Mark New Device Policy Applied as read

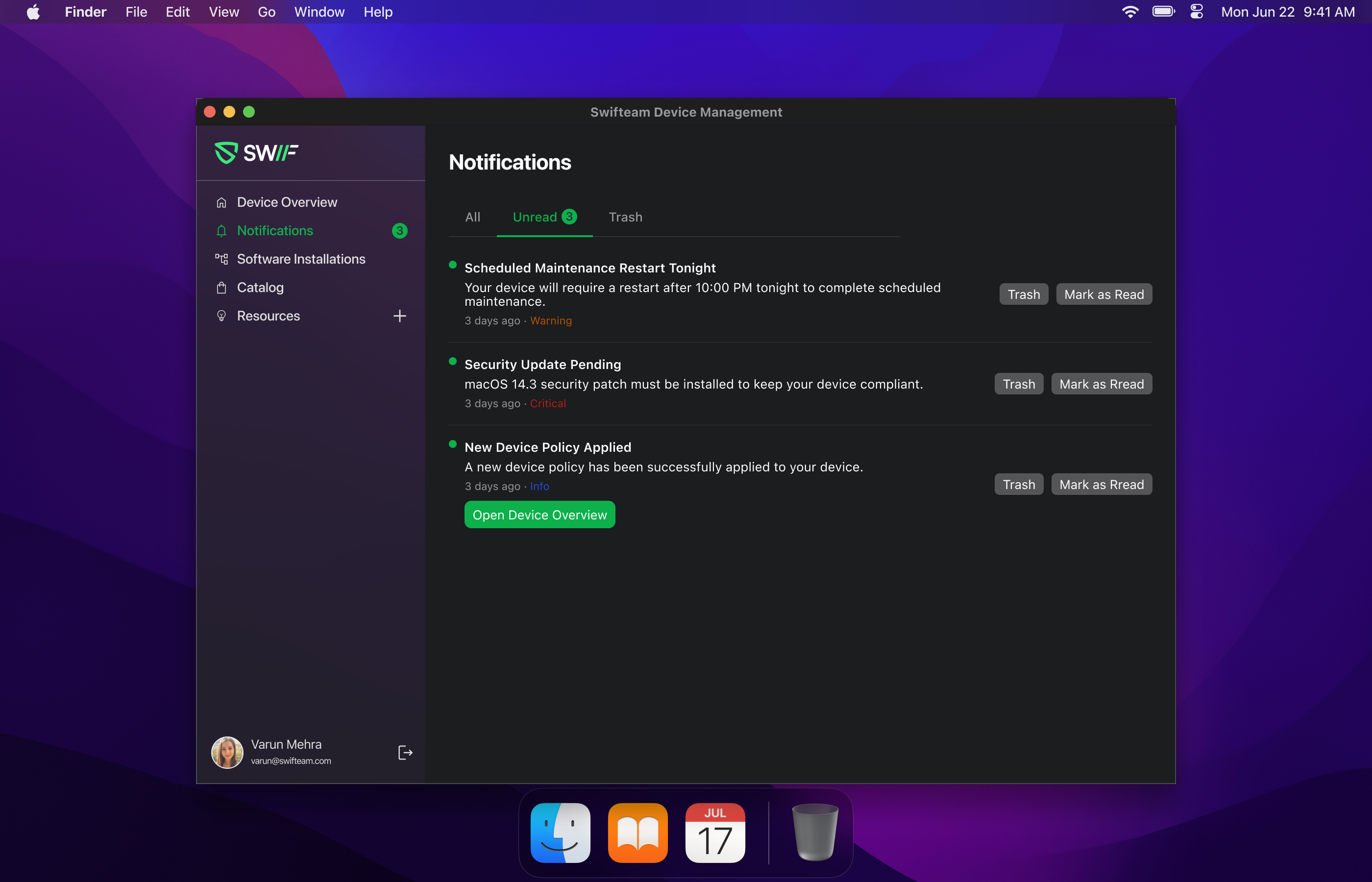pos(1102,485)
